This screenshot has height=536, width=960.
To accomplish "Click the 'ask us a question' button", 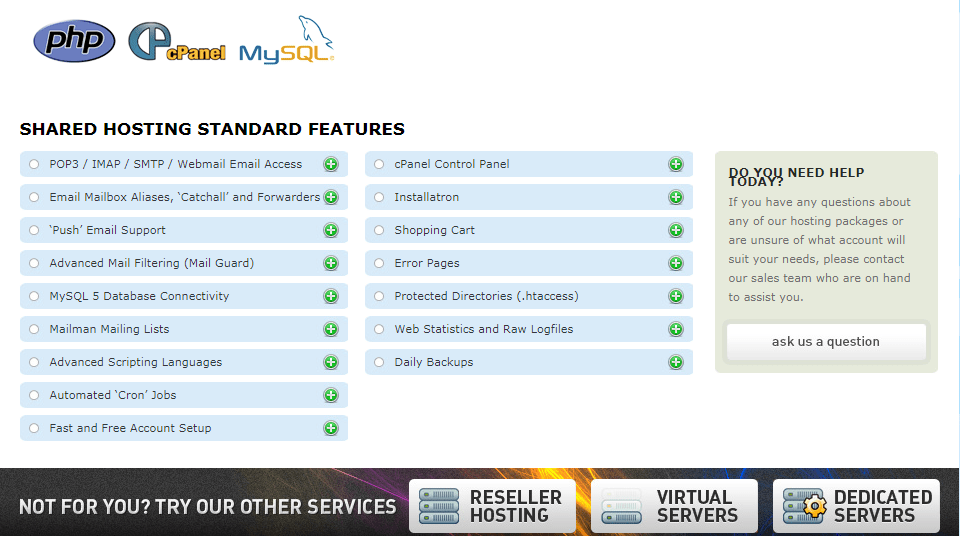I will click(826, 342).
